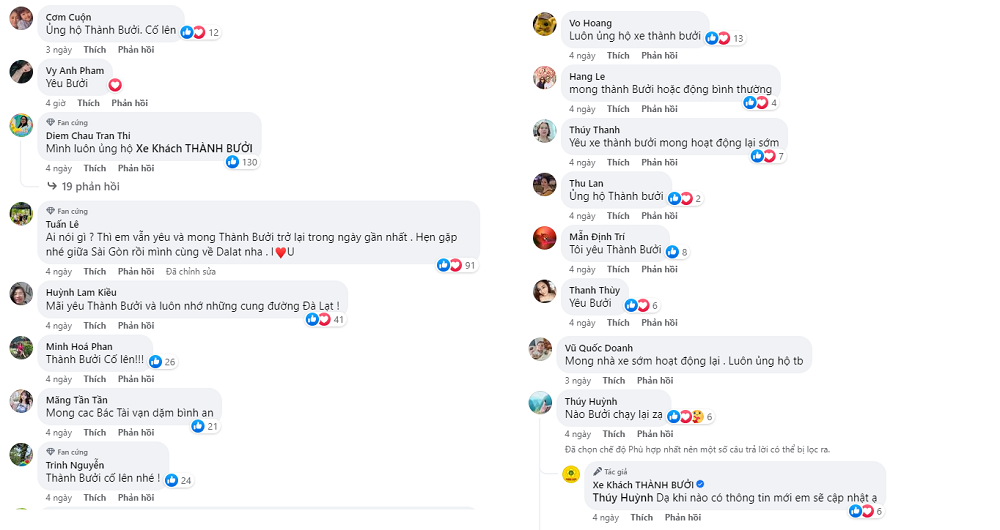Click the Fan cứng badge above Tuấn Lê

(x=67, y=211)
